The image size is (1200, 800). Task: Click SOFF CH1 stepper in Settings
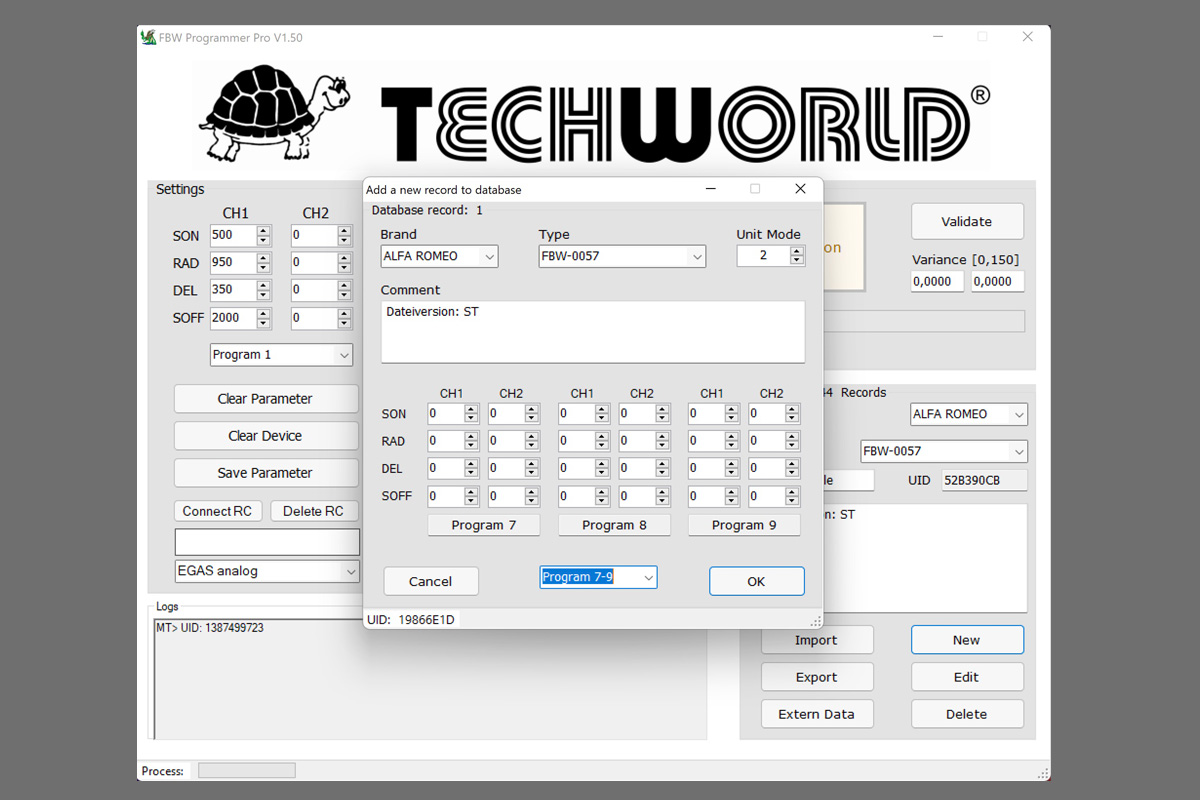[x=263, y=318]
